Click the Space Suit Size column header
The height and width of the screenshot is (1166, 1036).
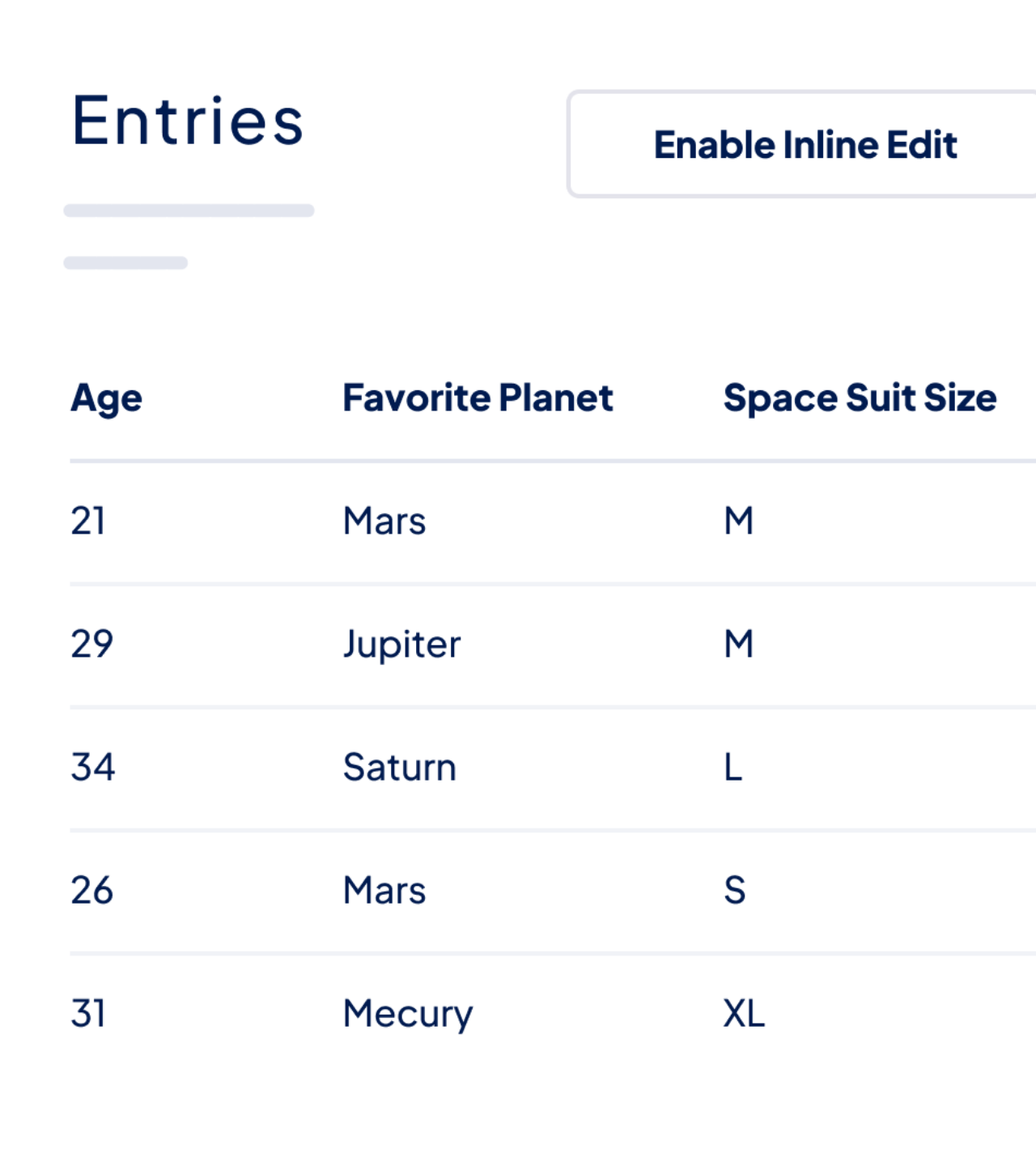tap(860, 398)
